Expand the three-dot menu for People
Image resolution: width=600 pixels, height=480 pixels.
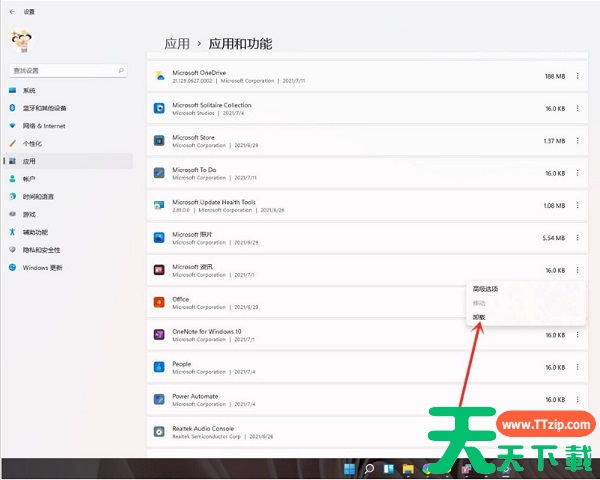[577, 367]
